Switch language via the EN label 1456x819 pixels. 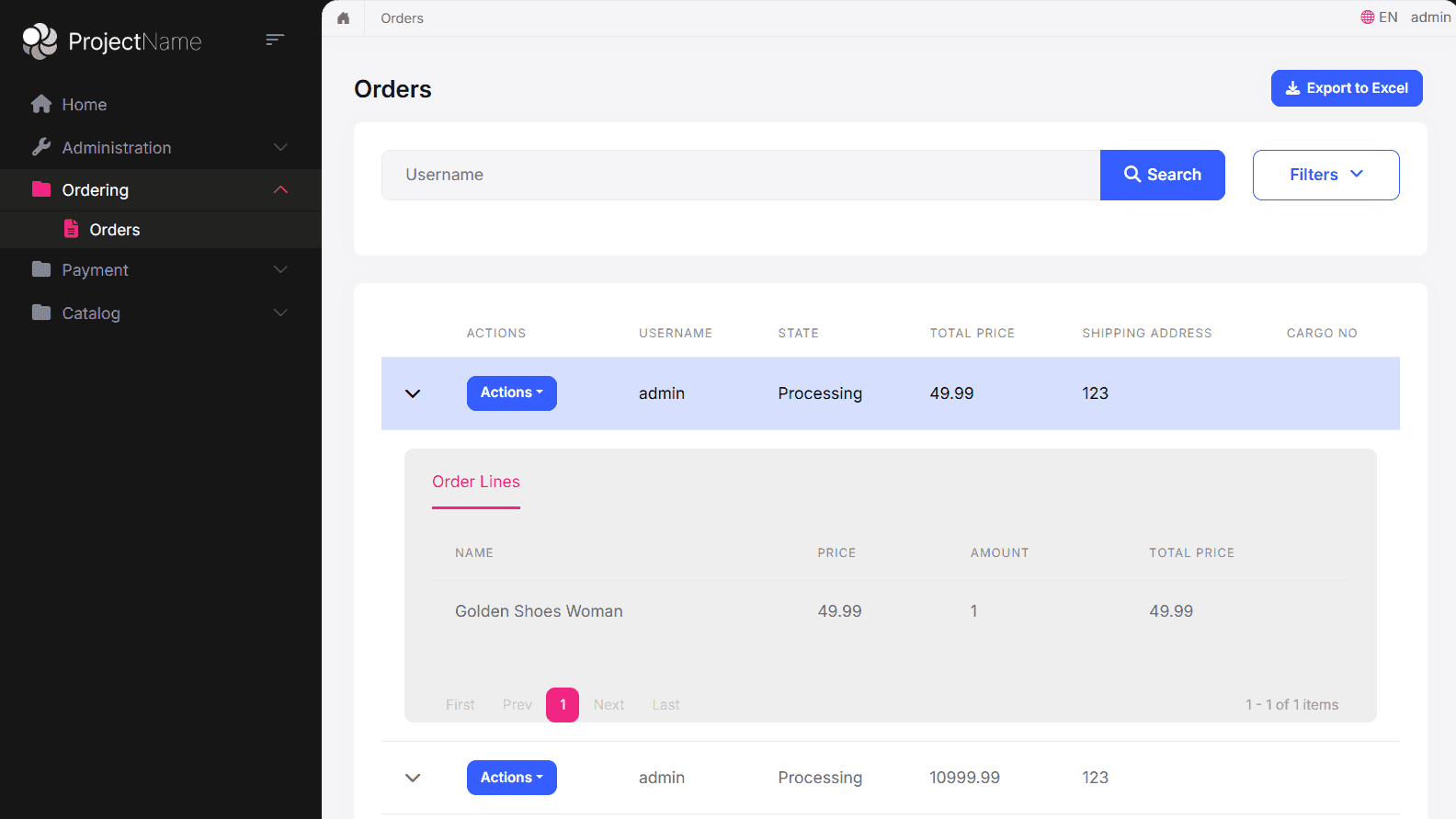point(1388,17)
